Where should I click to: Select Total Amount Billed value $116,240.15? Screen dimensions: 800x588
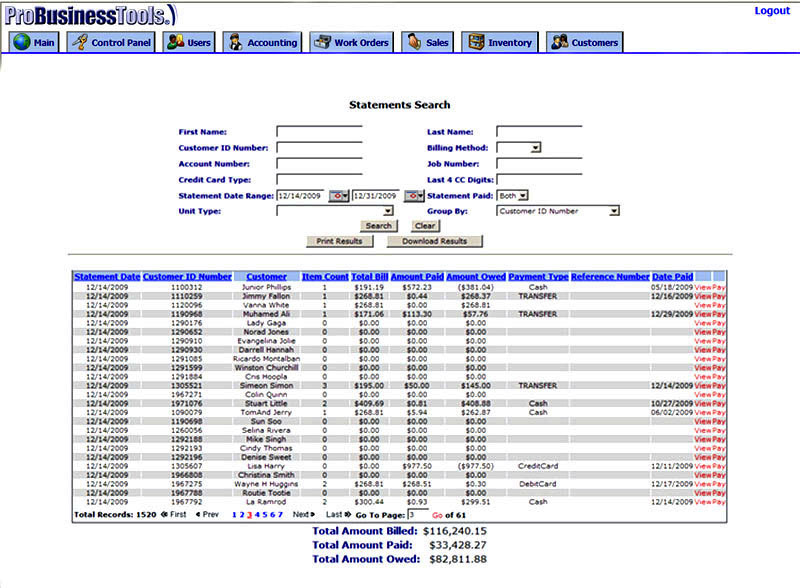[455, 531]
